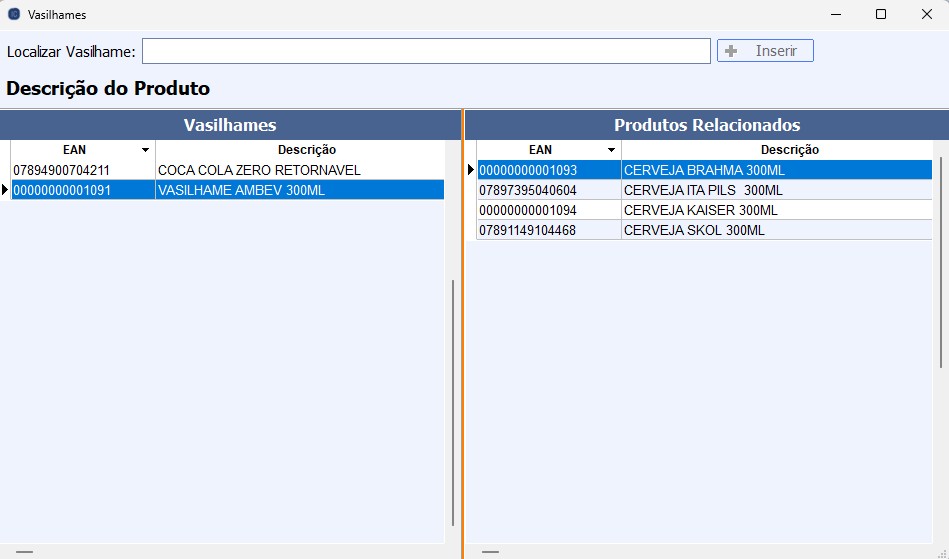
Task: Maximize the Vasilhames window
Action: (881, 14)
